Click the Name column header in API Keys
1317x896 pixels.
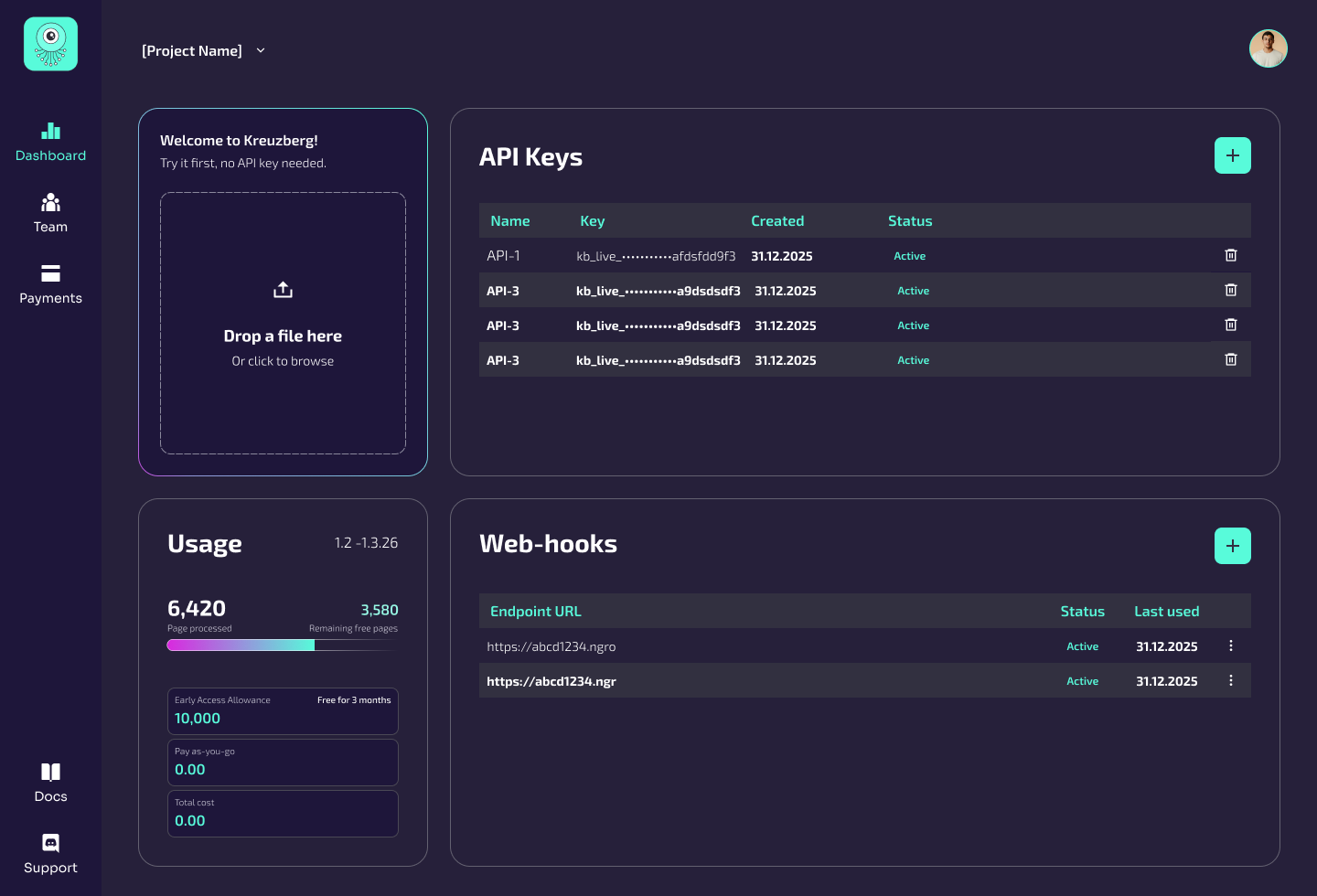click(510, 220)
